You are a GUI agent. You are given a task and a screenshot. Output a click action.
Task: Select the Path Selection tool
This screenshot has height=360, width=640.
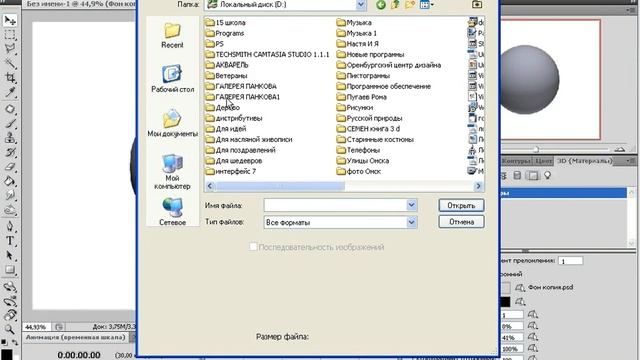click(x=10, y=256)
